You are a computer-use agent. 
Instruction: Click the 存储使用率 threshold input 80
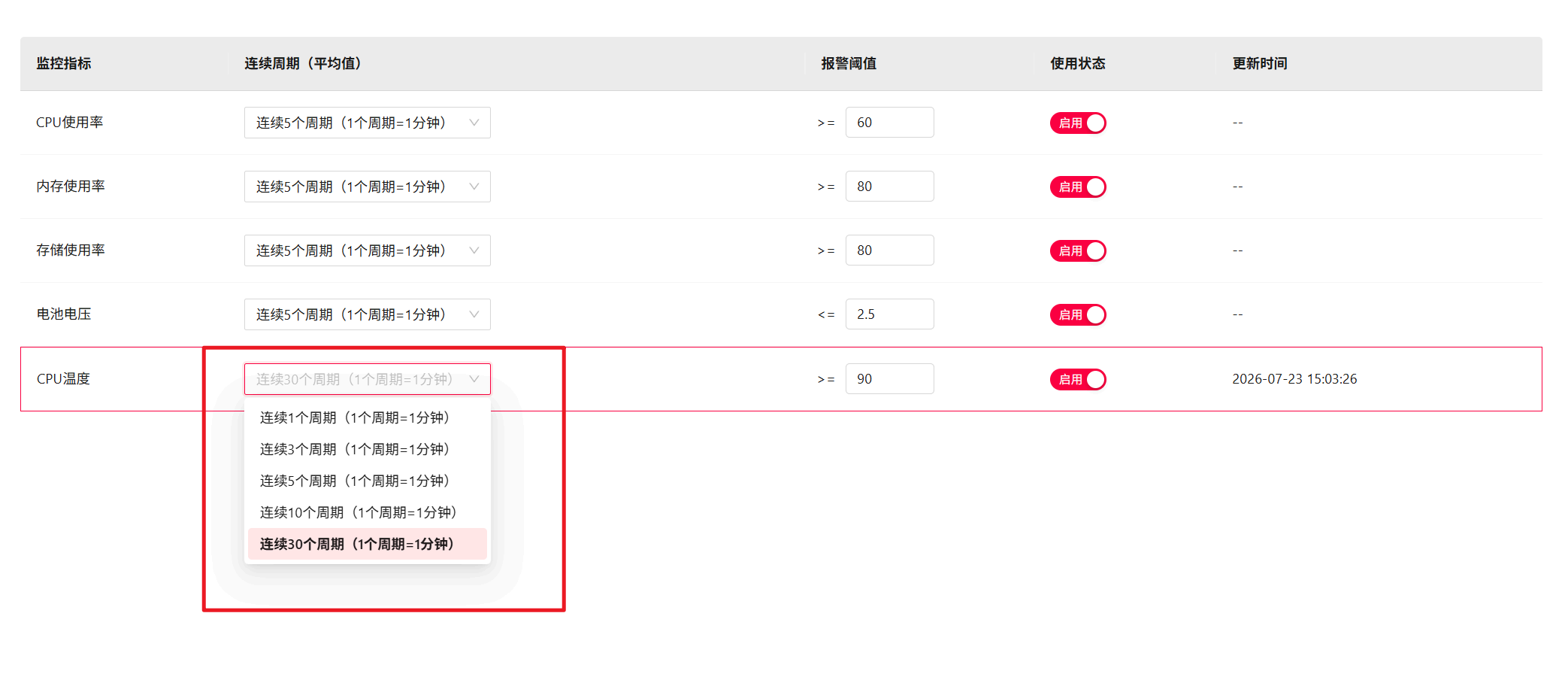click(889, 250)
